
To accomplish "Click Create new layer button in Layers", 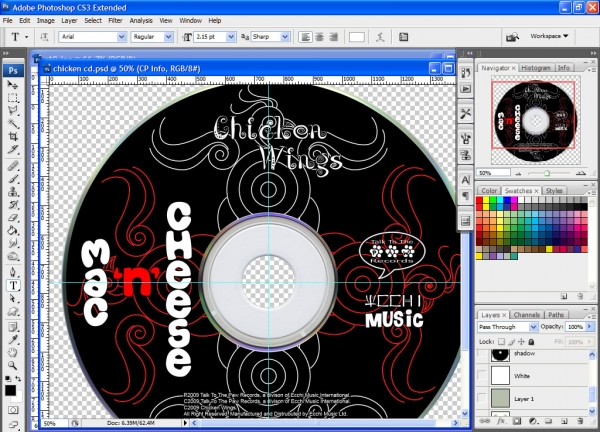I will click(564, 421).
